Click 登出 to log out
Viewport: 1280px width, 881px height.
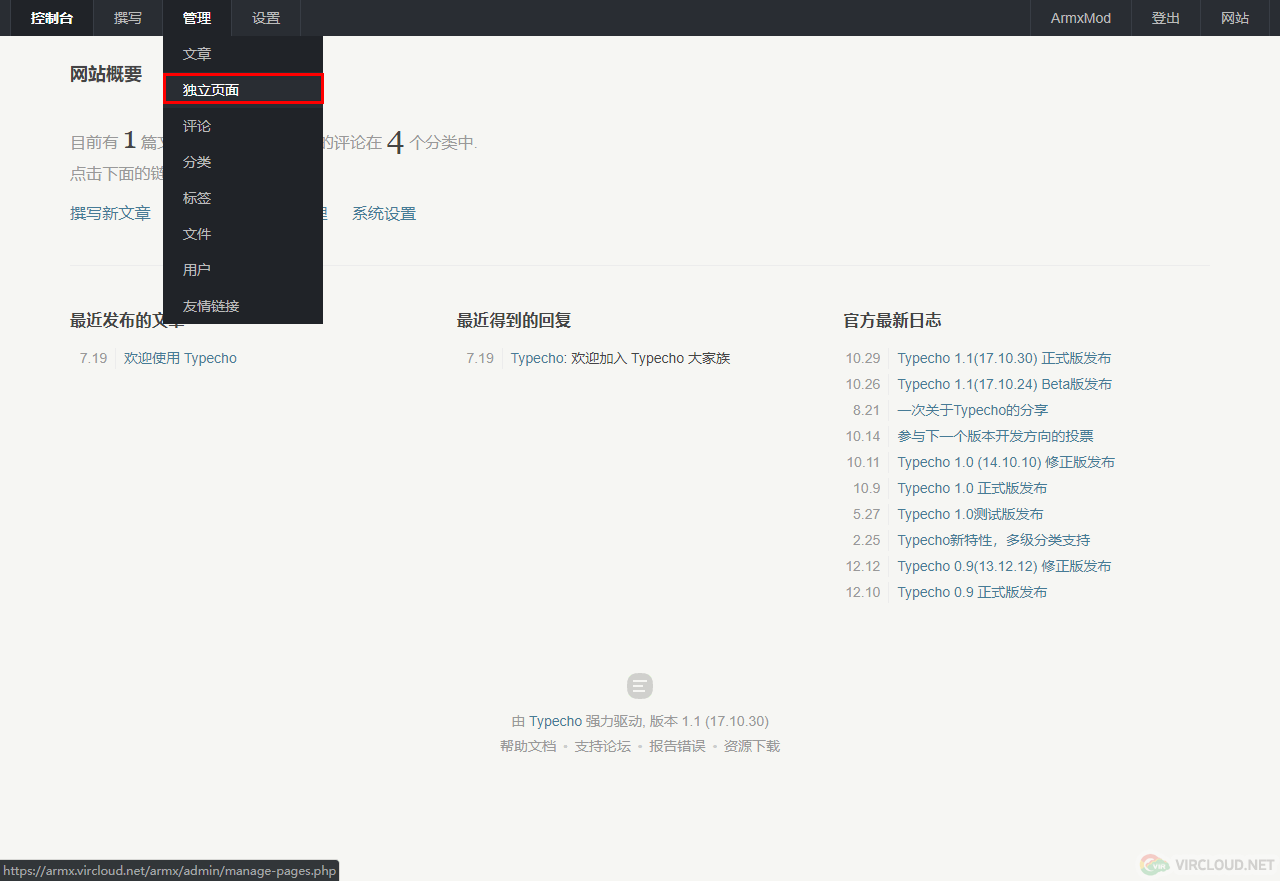point(1166,18)
